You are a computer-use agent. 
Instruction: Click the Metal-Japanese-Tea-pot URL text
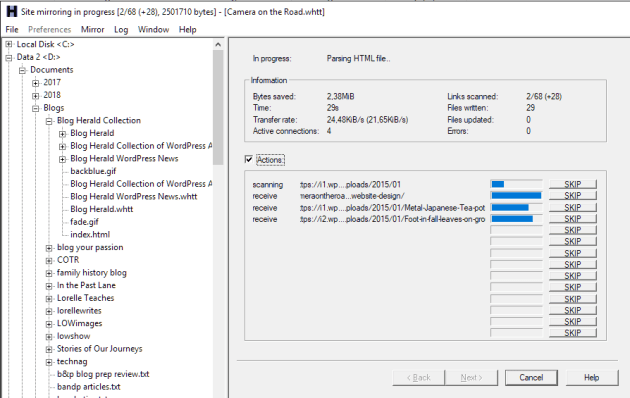(393, 208)
